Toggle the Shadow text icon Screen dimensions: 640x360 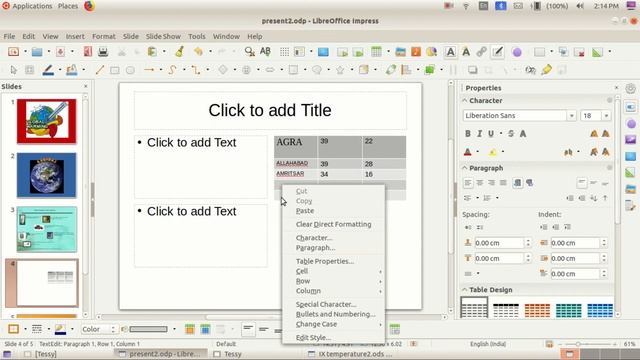point(522,133)
